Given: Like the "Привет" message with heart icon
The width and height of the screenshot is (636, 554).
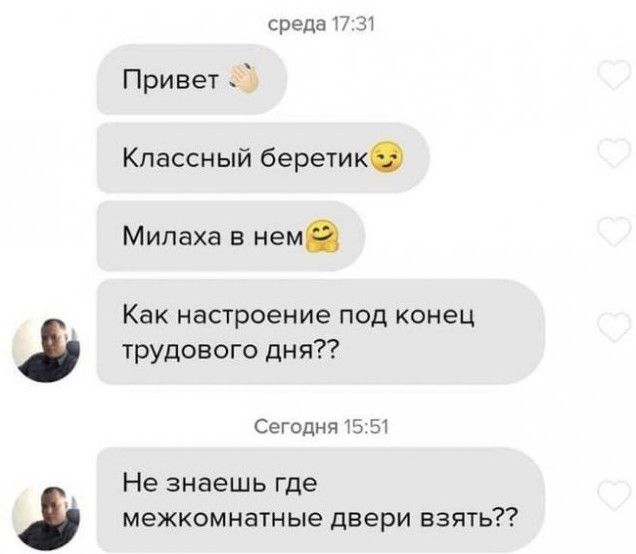Looking at the screenshot, I should click(x=614, y=75).
